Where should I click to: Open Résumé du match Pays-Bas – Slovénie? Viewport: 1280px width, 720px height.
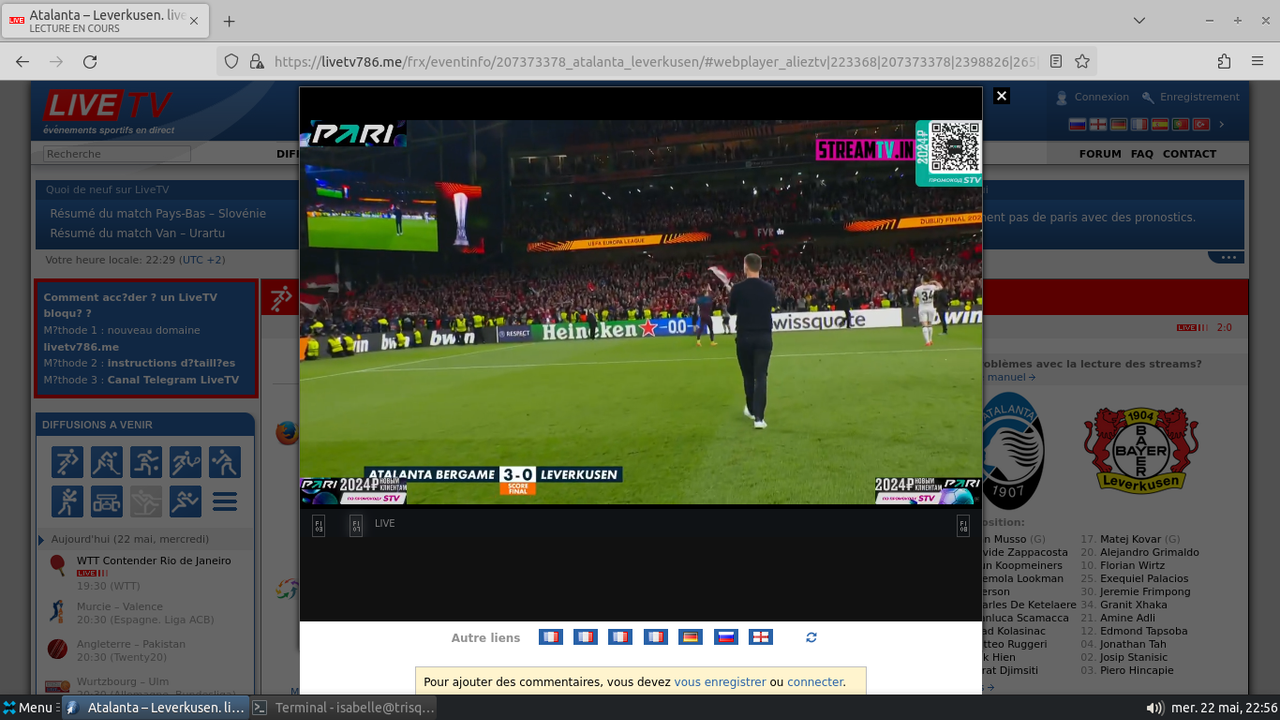pos(158,213)
